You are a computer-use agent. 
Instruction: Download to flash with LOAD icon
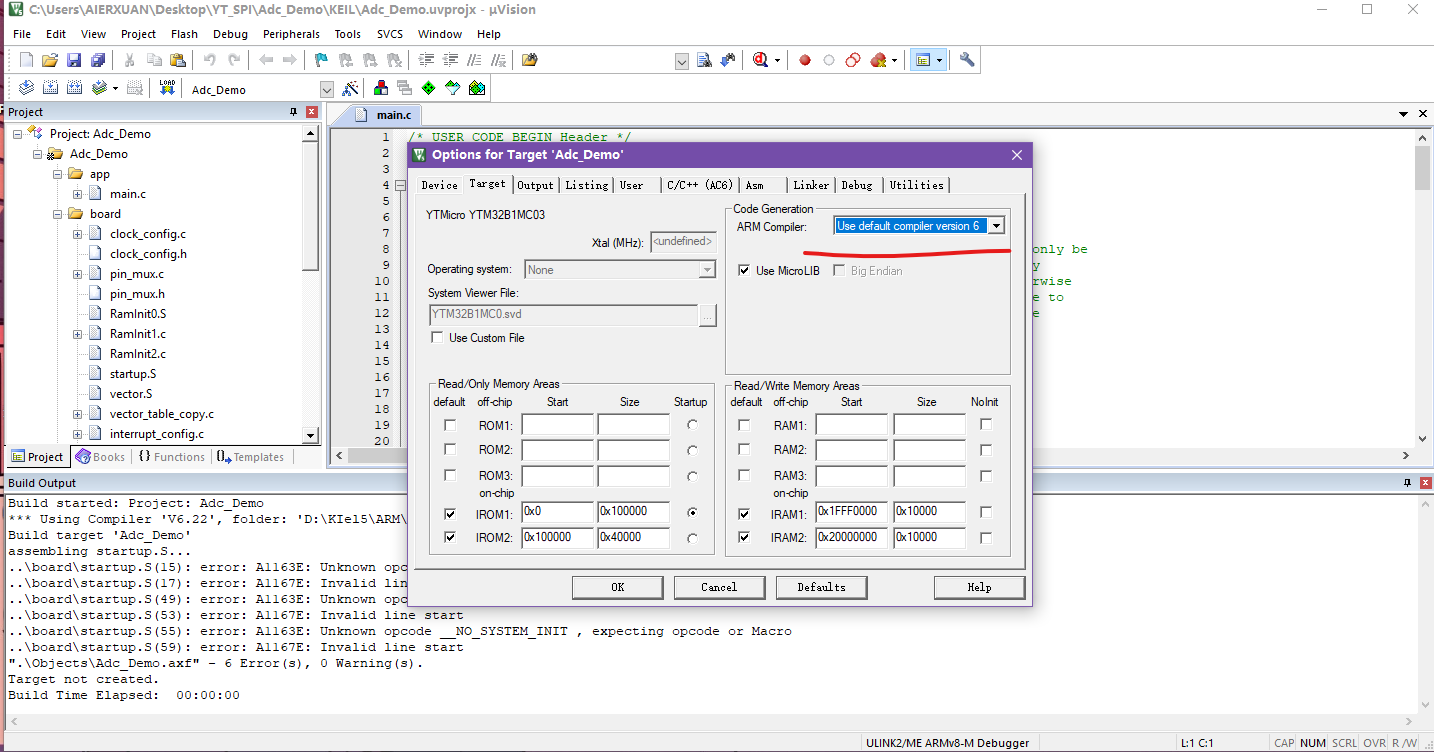tap(167, 88)
